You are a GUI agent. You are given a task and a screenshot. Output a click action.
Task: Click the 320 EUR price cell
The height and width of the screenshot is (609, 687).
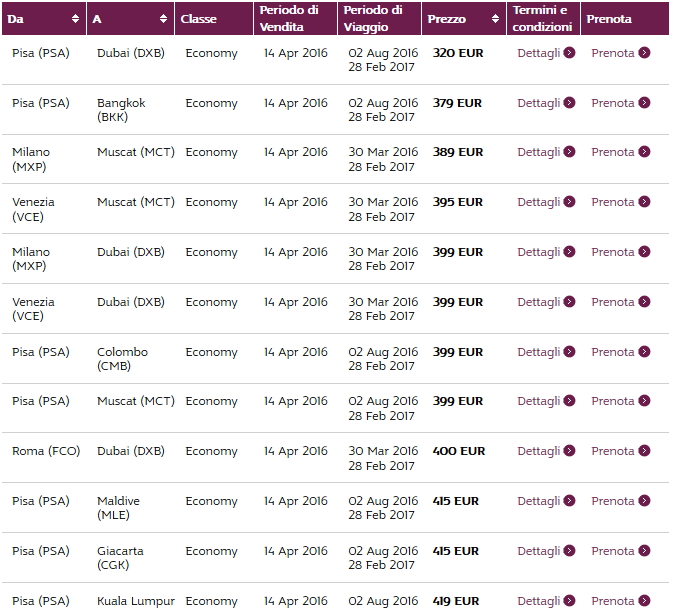click(x=457, y=53)
